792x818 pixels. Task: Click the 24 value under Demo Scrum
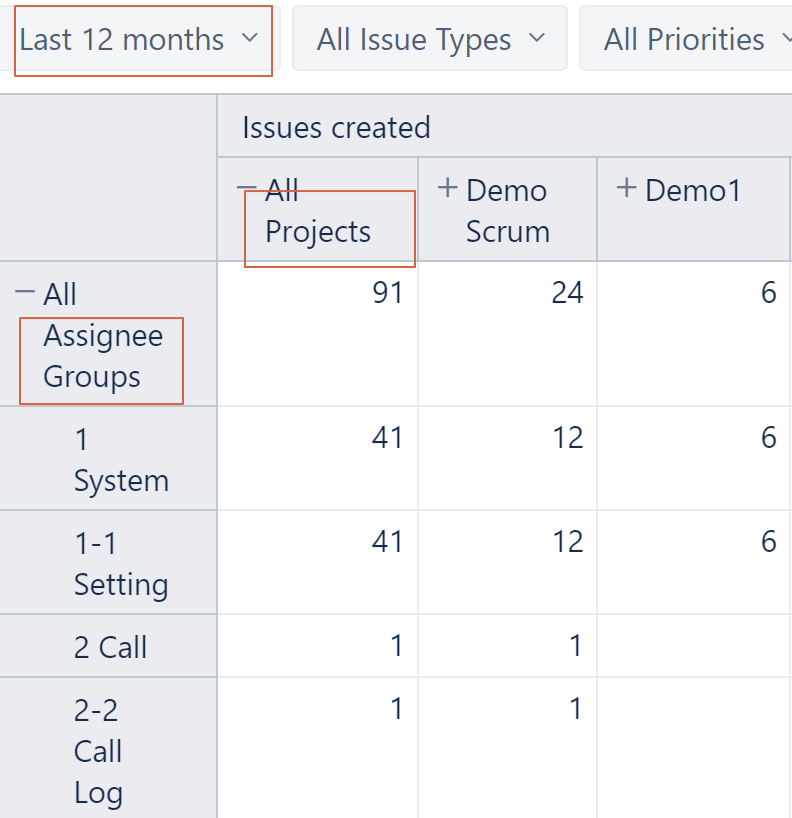565,292
